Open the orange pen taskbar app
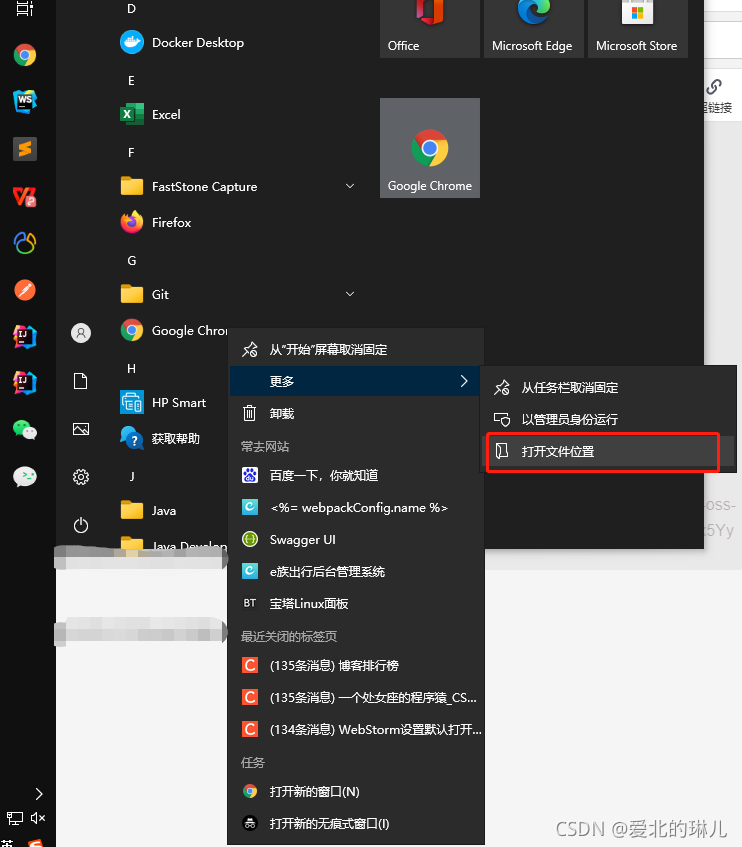Image resolution: width=742 pixels, height=847 pixels. pos(25,290)
